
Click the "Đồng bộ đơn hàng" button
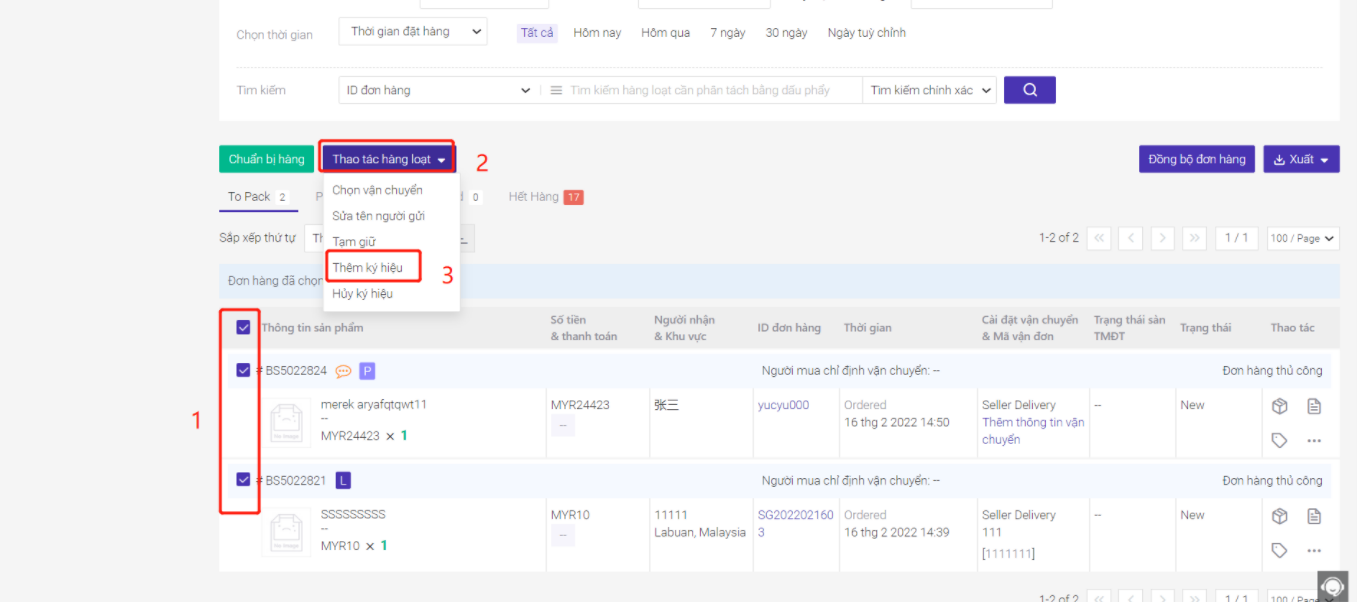[1196, 159]
